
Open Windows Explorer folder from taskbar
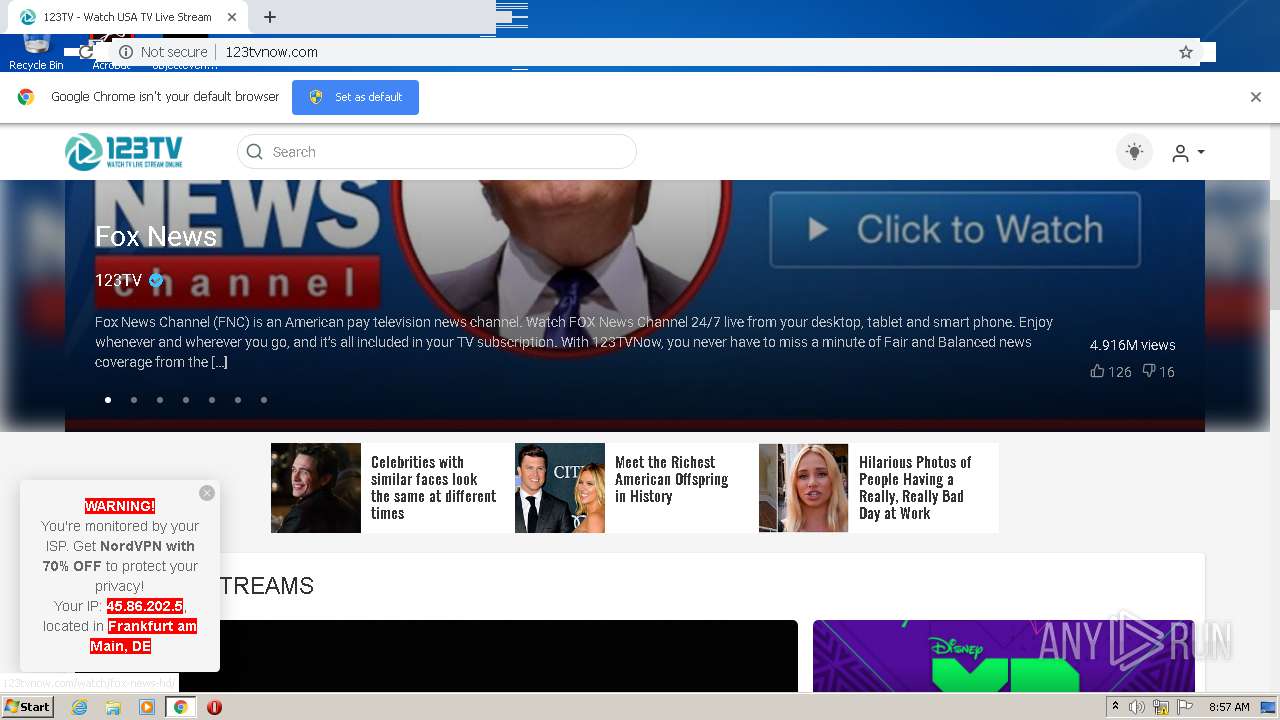point(113,707)
